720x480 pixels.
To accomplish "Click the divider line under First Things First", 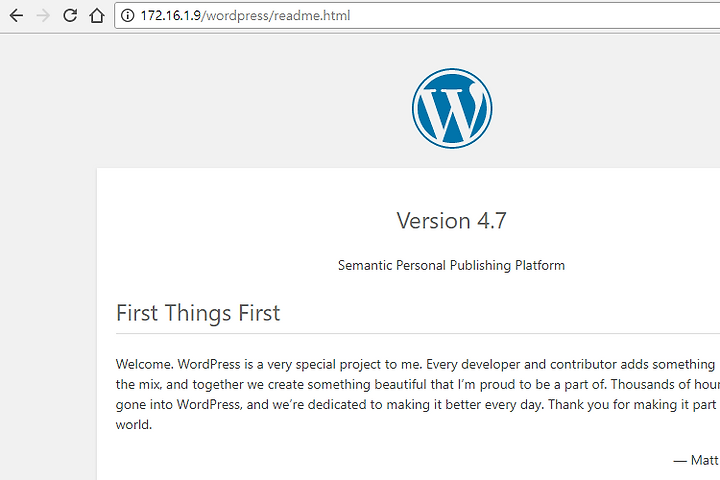I will [x=418, y=334].
